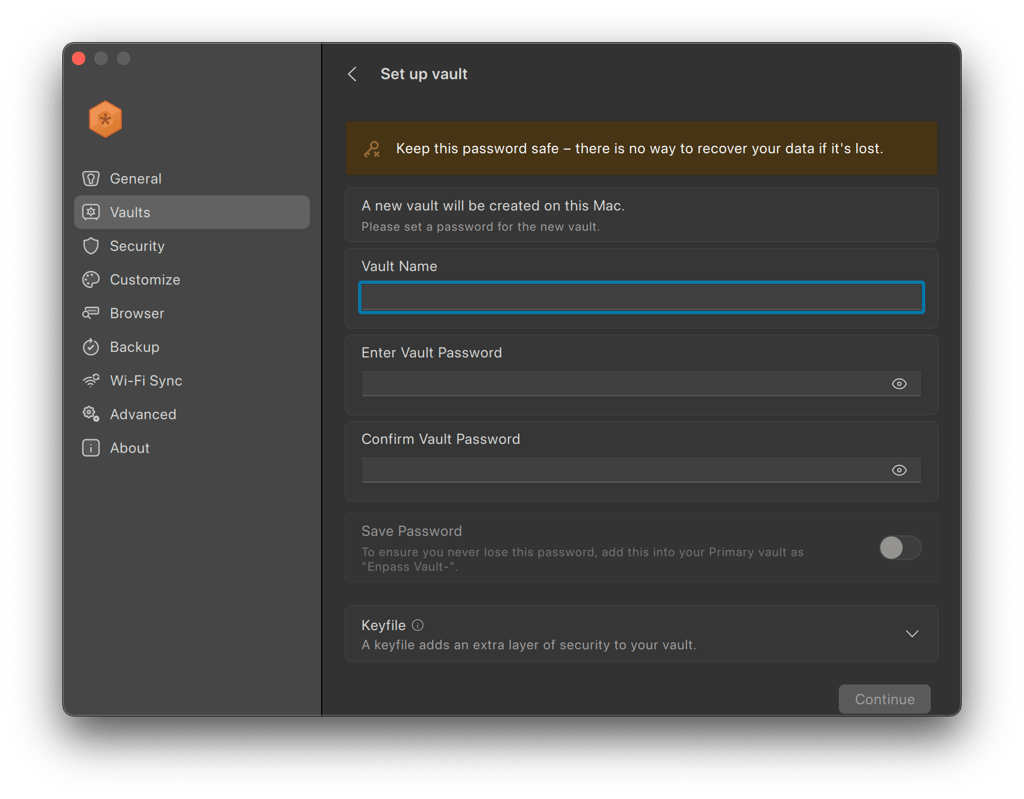Click "A keyfile adds an extra layer" text
This screenshot has width=1024, height=799.
(x=529, y=645)
